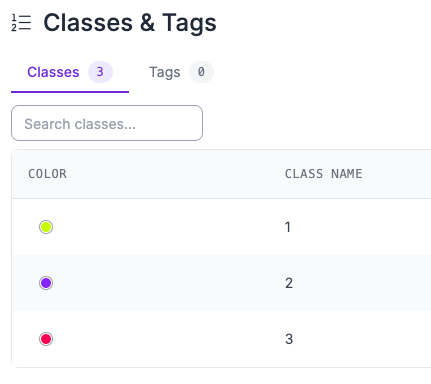Pick the lime green swatch for class 1
Screen dimensions: 431x384
46,227
